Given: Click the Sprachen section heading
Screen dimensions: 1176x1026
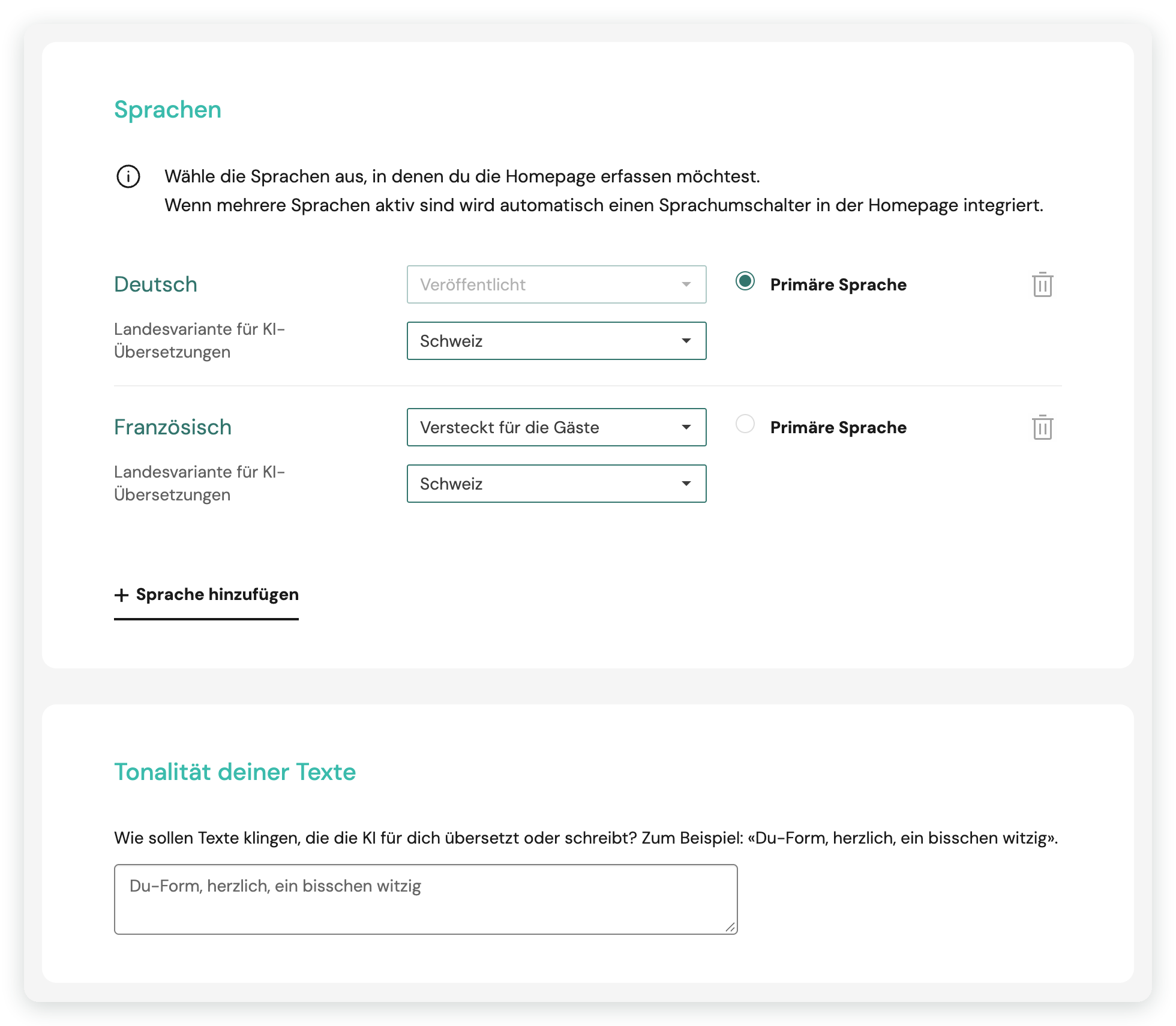Looking at the screenshot, I should point(168,110).
